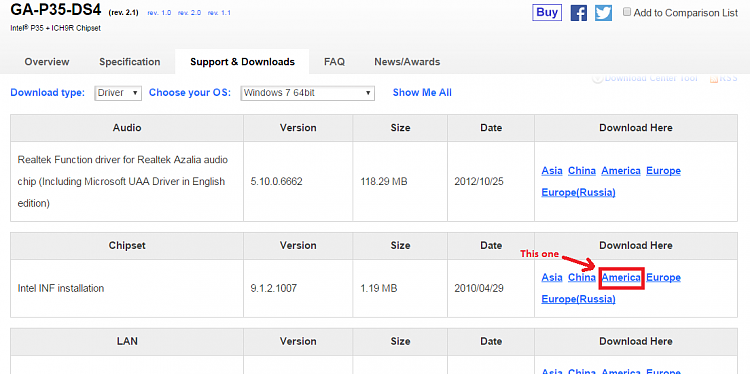Download the Chipset driver from America
Screen dimensions: 750x374
tap(621, 277)
